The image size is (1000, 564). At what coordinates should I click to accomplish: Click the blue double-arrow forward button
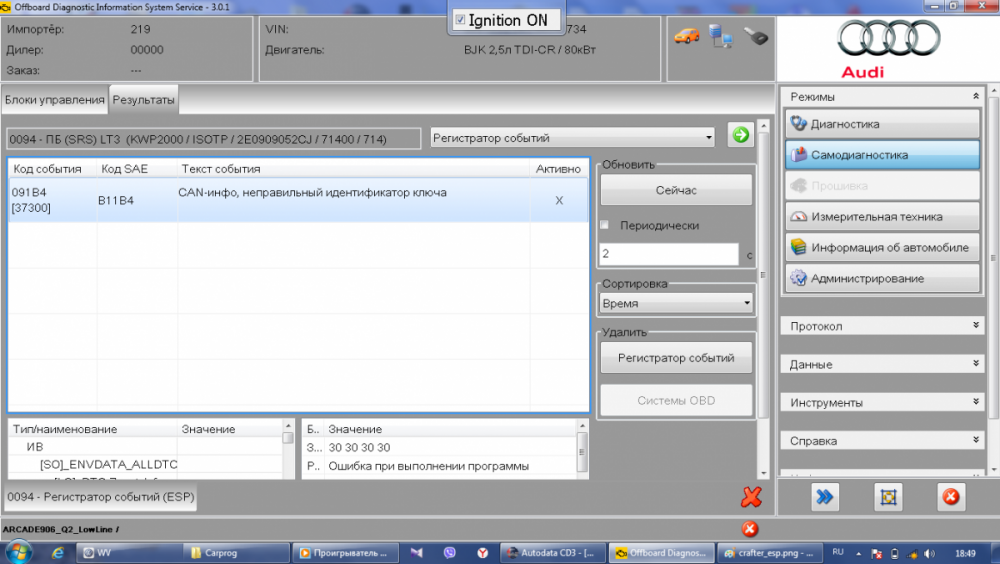[x=825, y=497]
